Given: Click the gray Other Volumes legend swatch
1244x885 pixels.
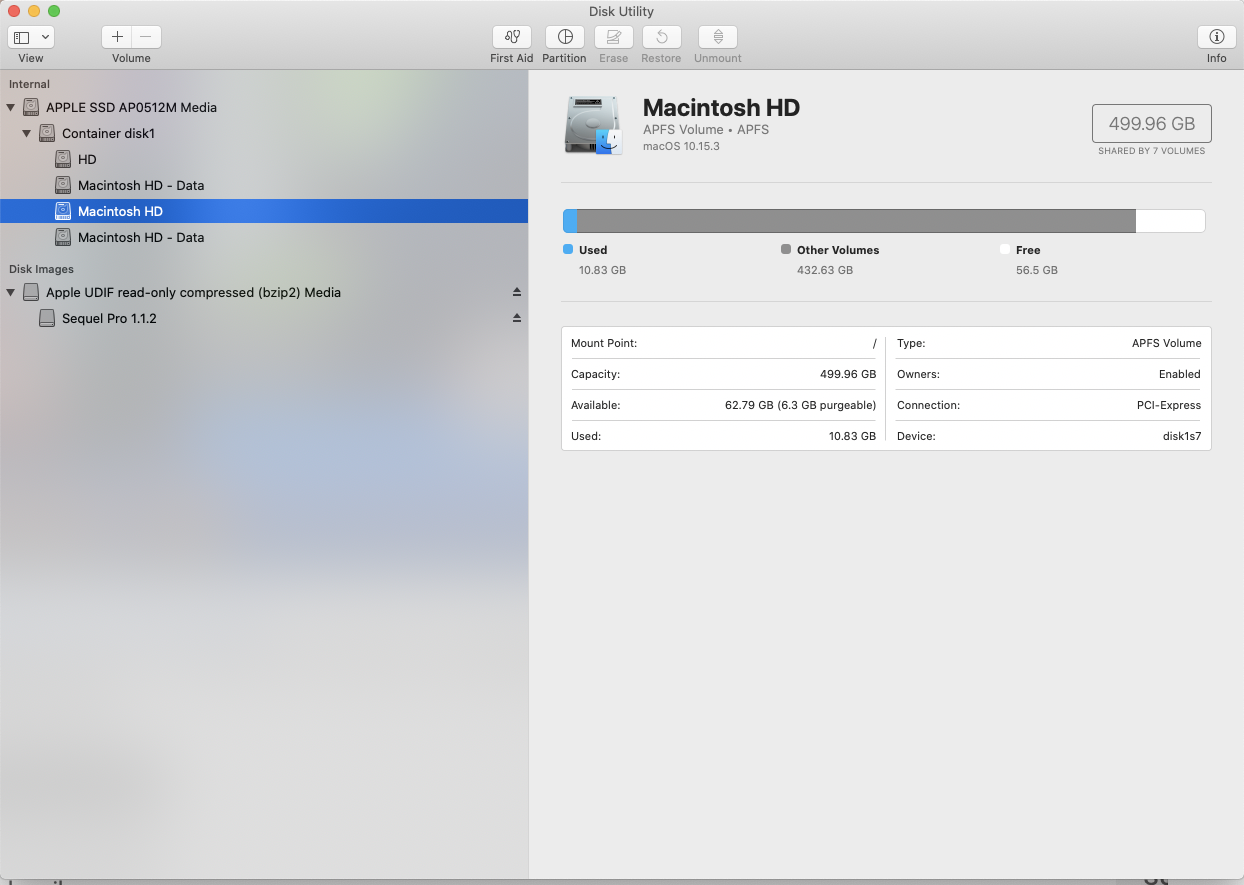Looking at the screenshot, I should [786, 249].
